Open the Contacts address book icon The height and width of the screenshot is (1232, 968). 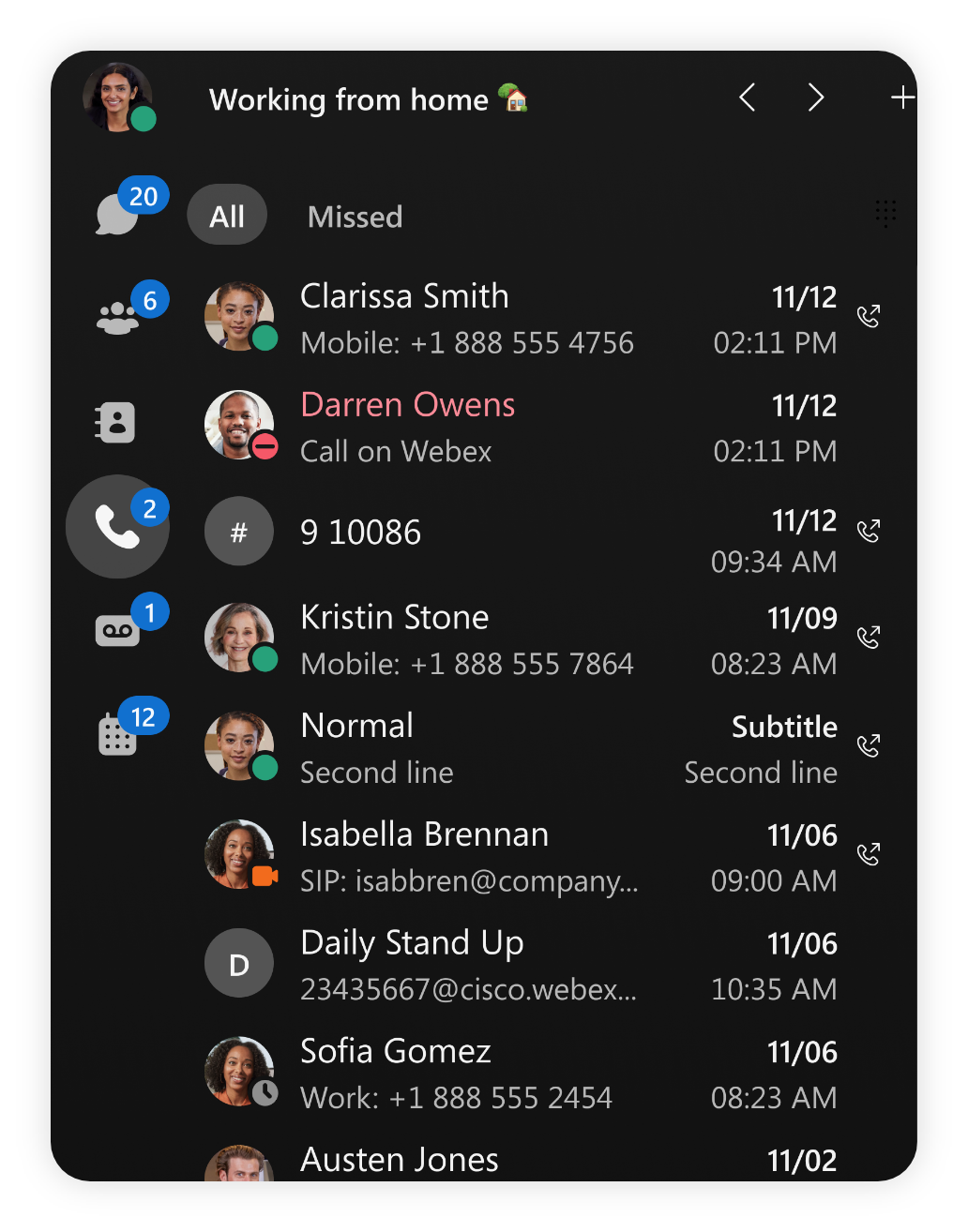(116, 423)
